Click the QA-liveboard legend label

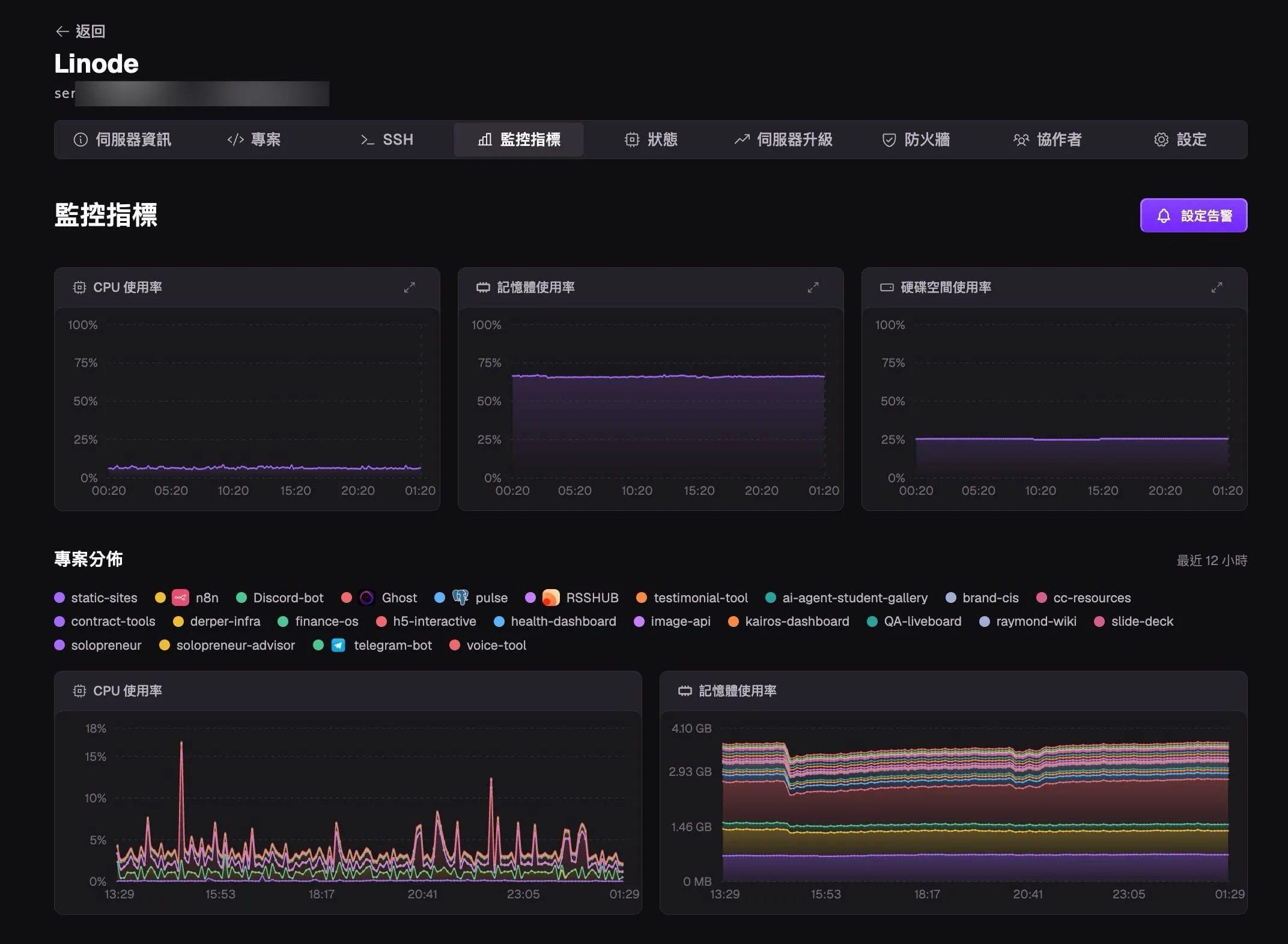pos(923,621)
